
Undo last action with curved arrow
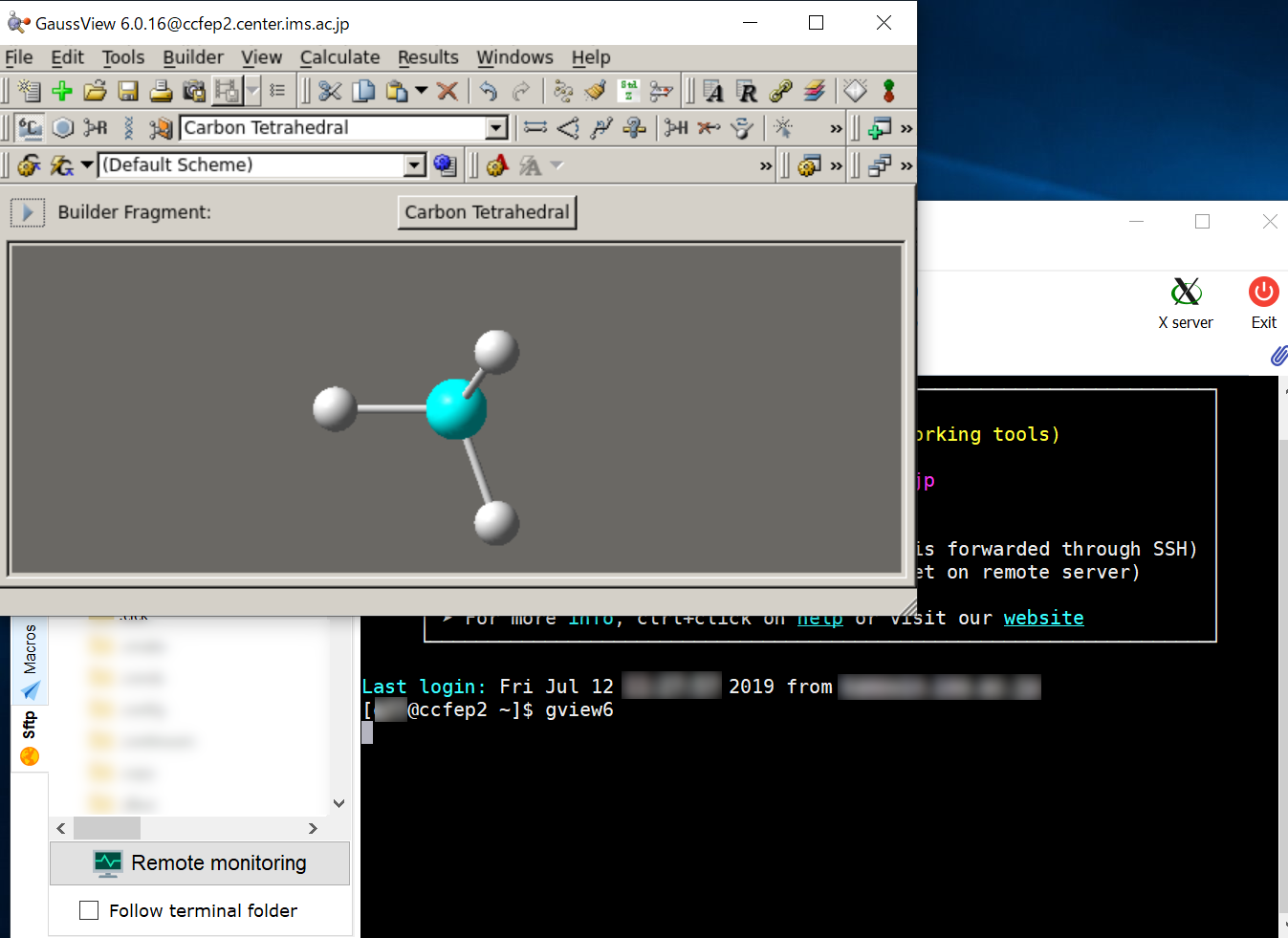pos(489,91)
